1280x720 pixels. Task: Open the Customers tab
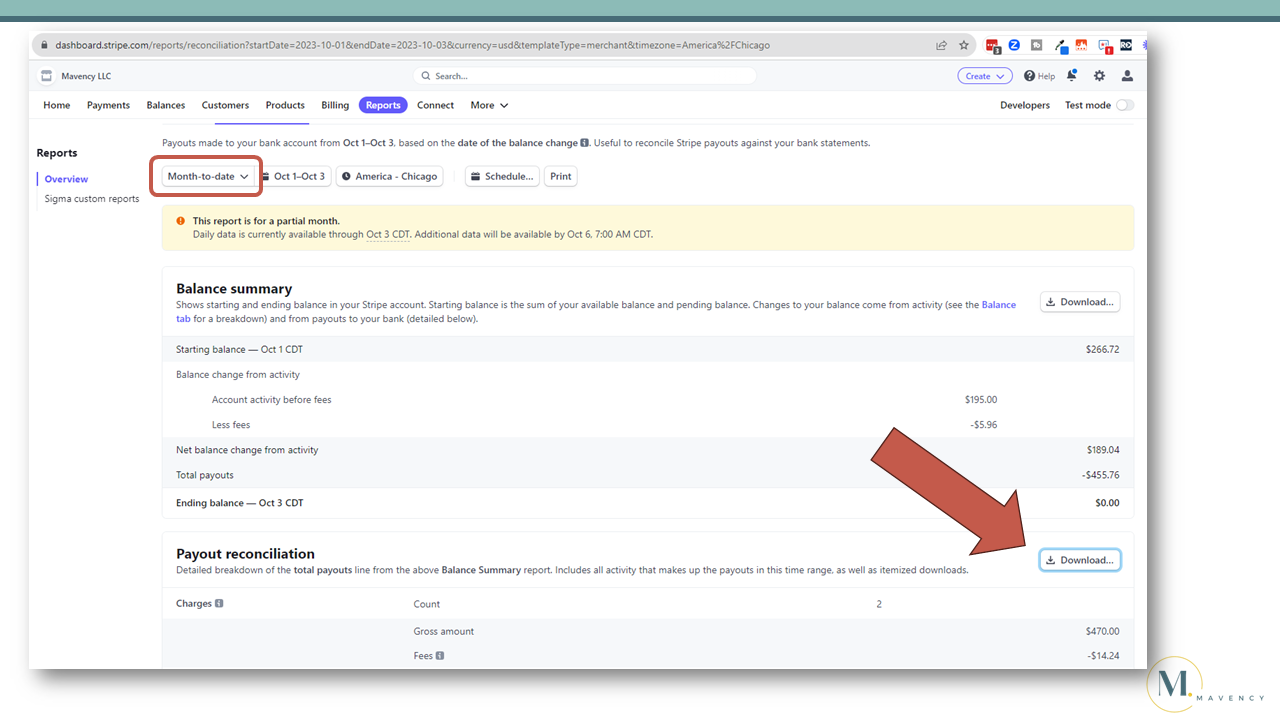pos(225,105)
